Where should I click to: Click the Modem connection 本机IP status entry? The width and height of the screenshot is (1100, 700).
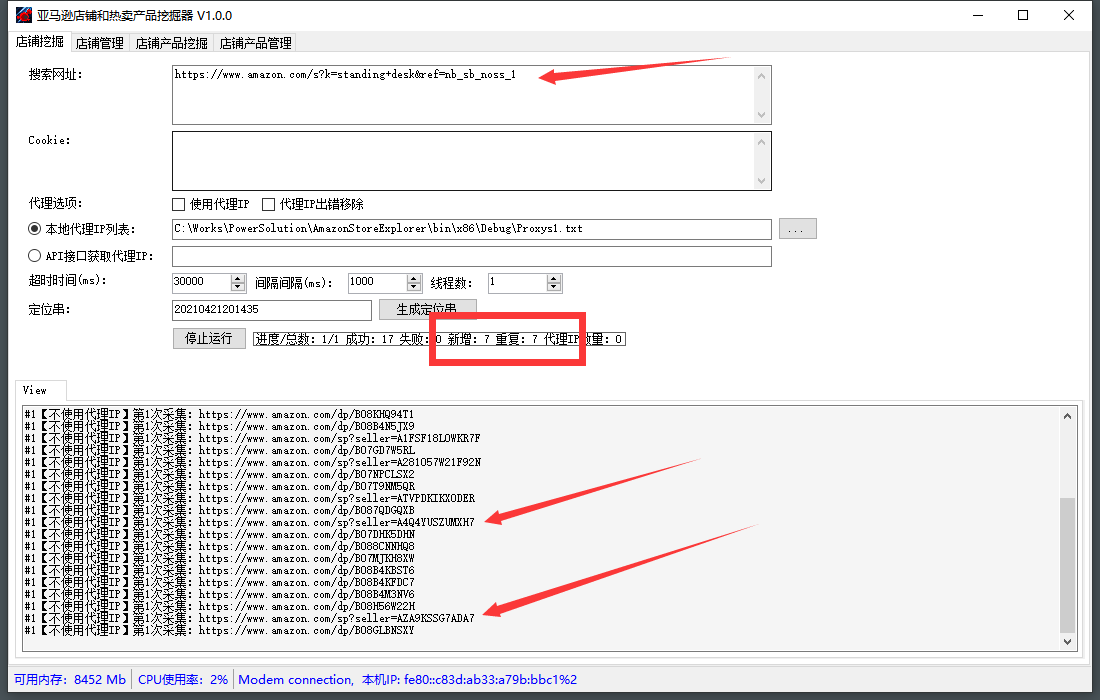tap(408, 680)
